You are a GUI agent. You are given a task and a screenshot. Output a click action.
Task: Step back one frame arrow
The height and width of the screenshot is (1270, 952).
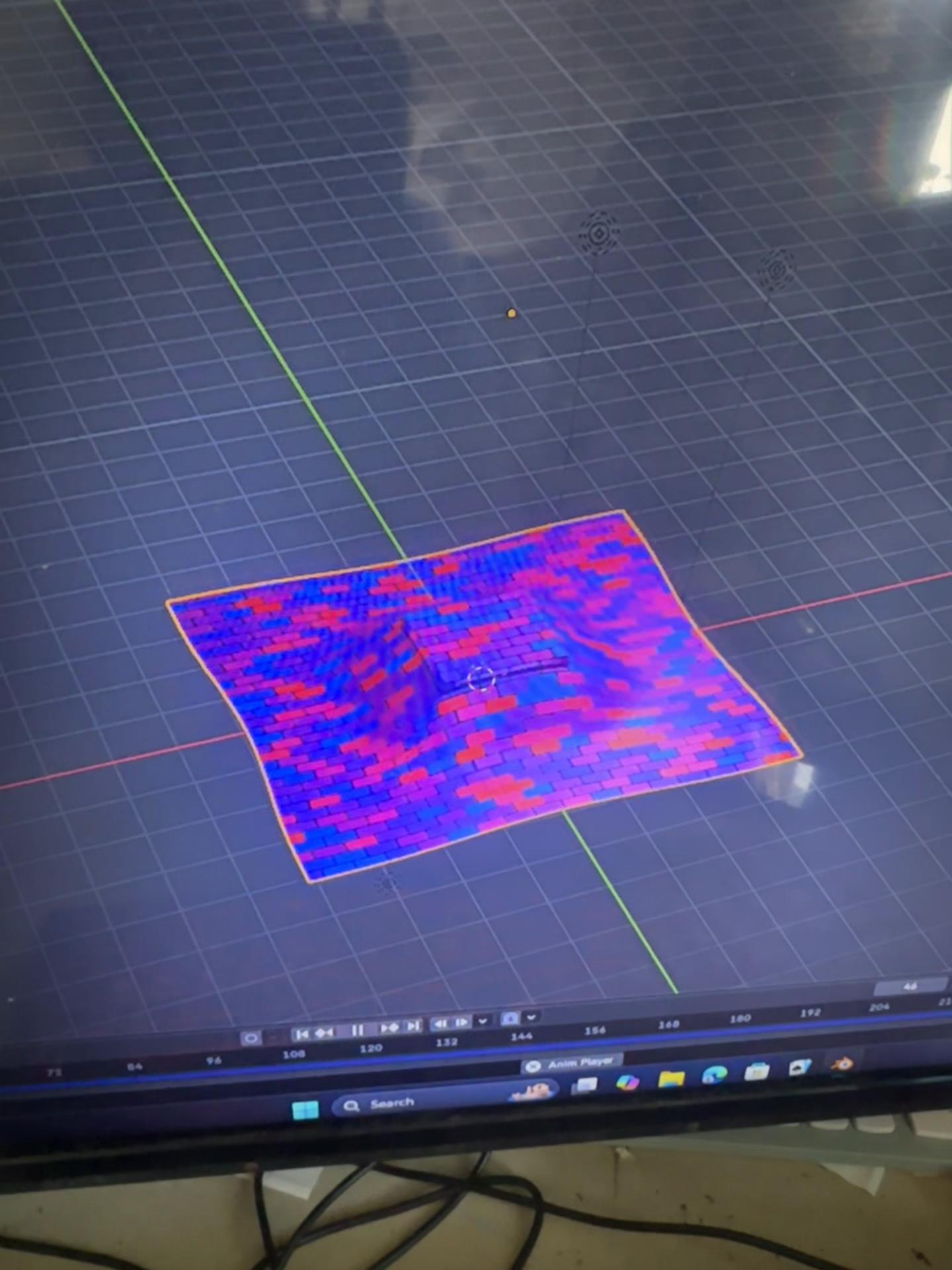440,1024
